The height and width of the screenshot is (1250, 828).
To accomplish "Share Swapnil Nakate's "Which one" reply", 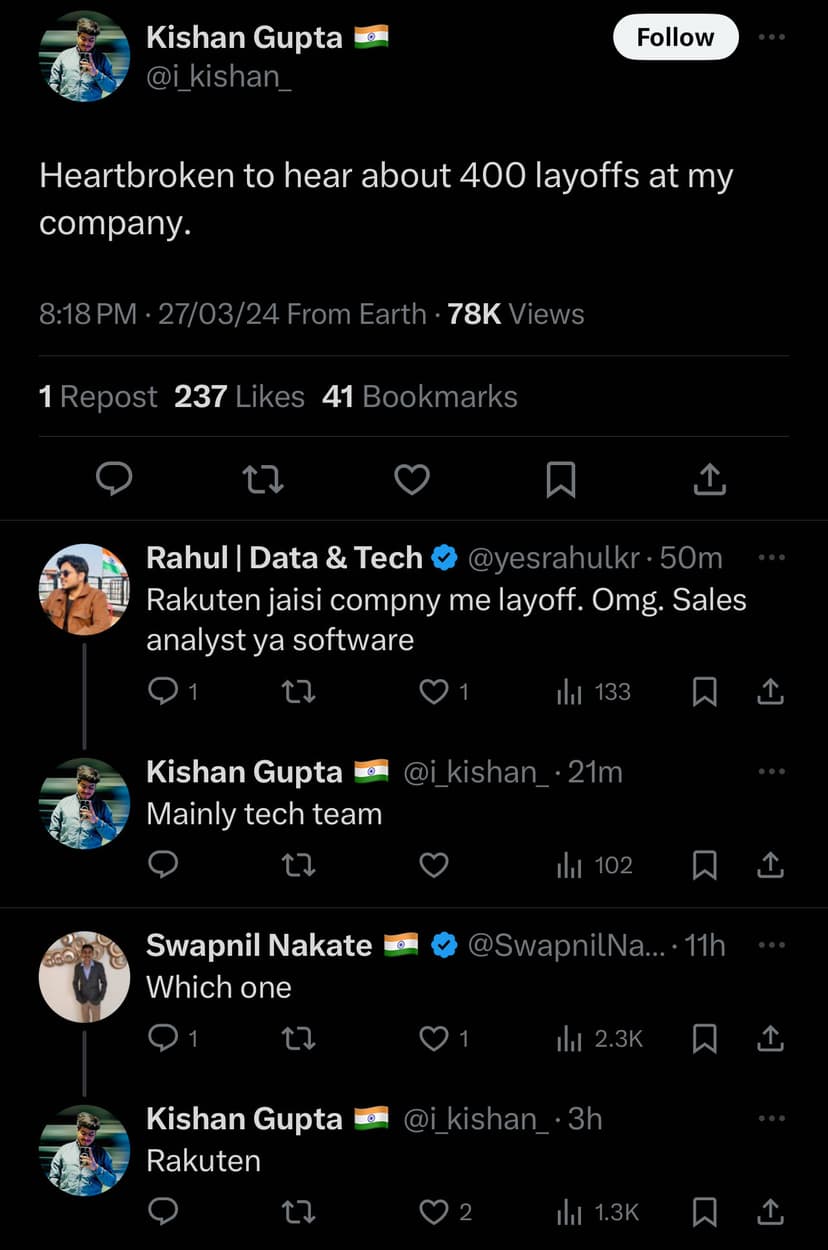I will click(769, 1039).
